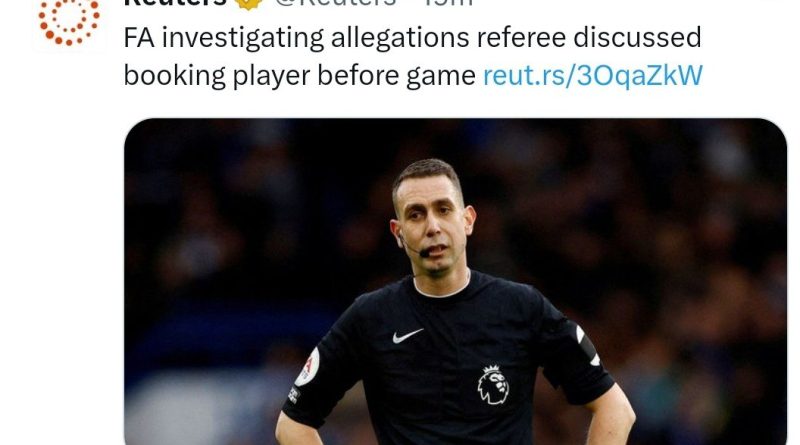
Task: Click the partially visible Reuters display name
Action: (175, 3)
